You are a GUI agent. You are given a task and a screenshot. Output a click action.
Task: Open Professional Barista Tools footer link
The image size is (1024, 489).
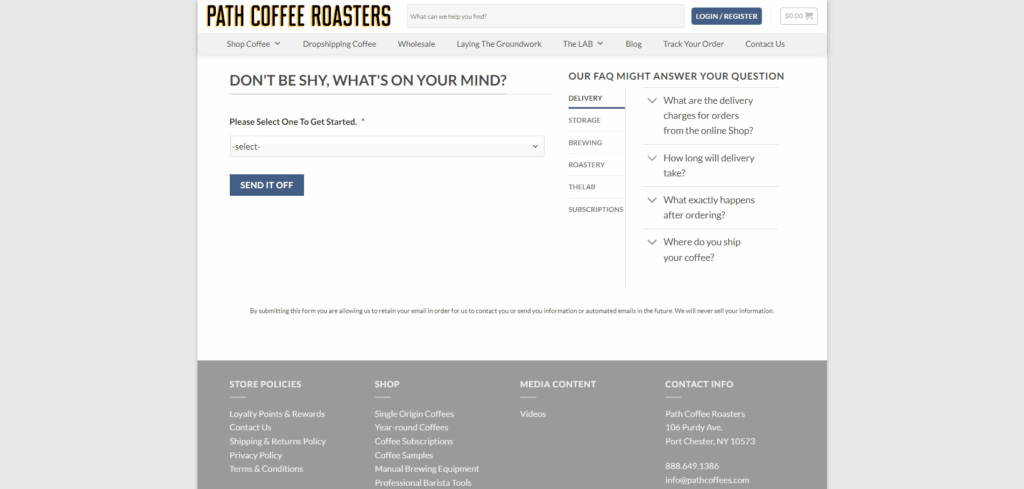coord(423,482)
